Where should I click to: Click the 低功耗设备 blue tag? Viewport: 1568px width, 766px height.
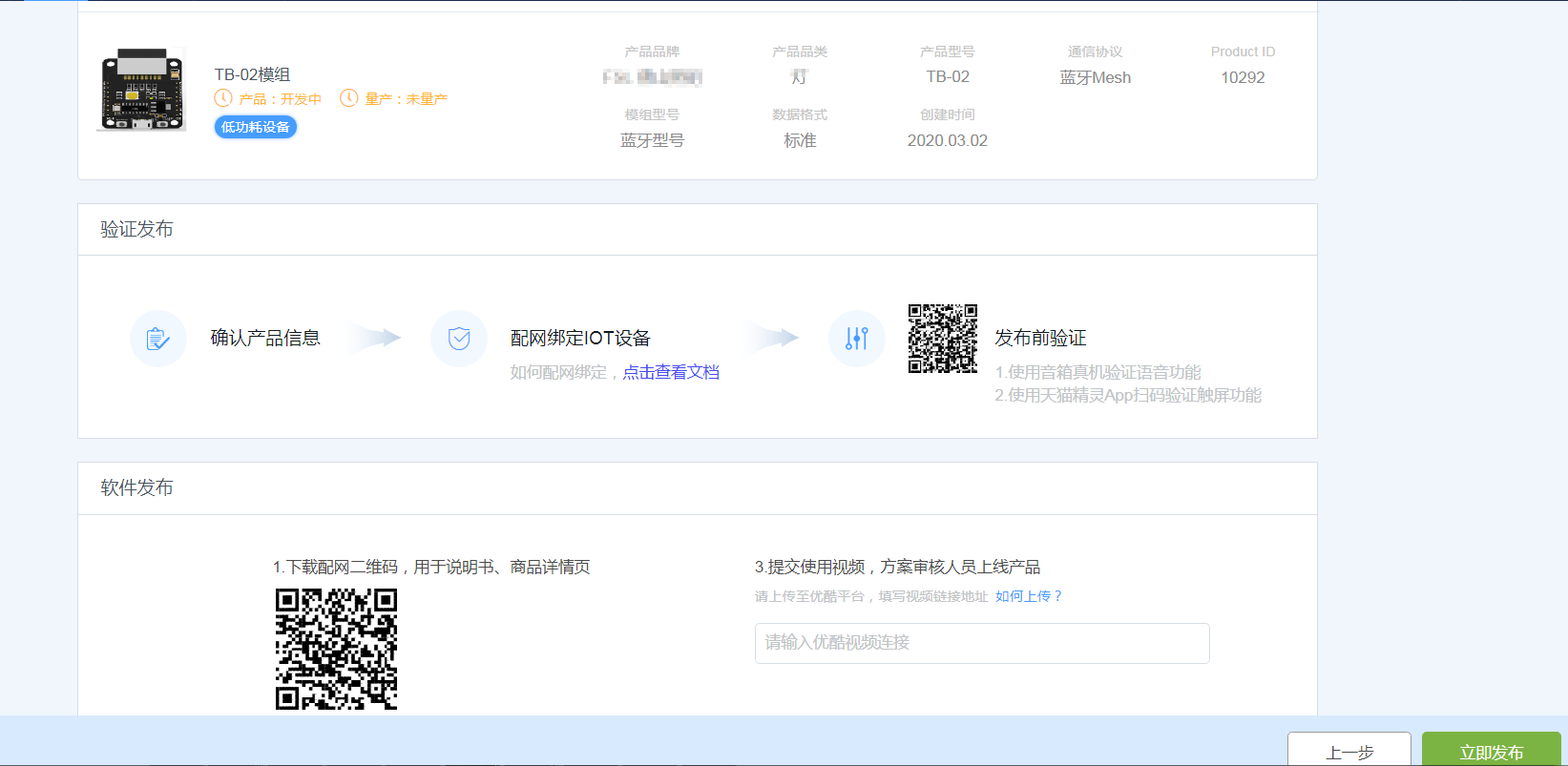tap(256, 127)
